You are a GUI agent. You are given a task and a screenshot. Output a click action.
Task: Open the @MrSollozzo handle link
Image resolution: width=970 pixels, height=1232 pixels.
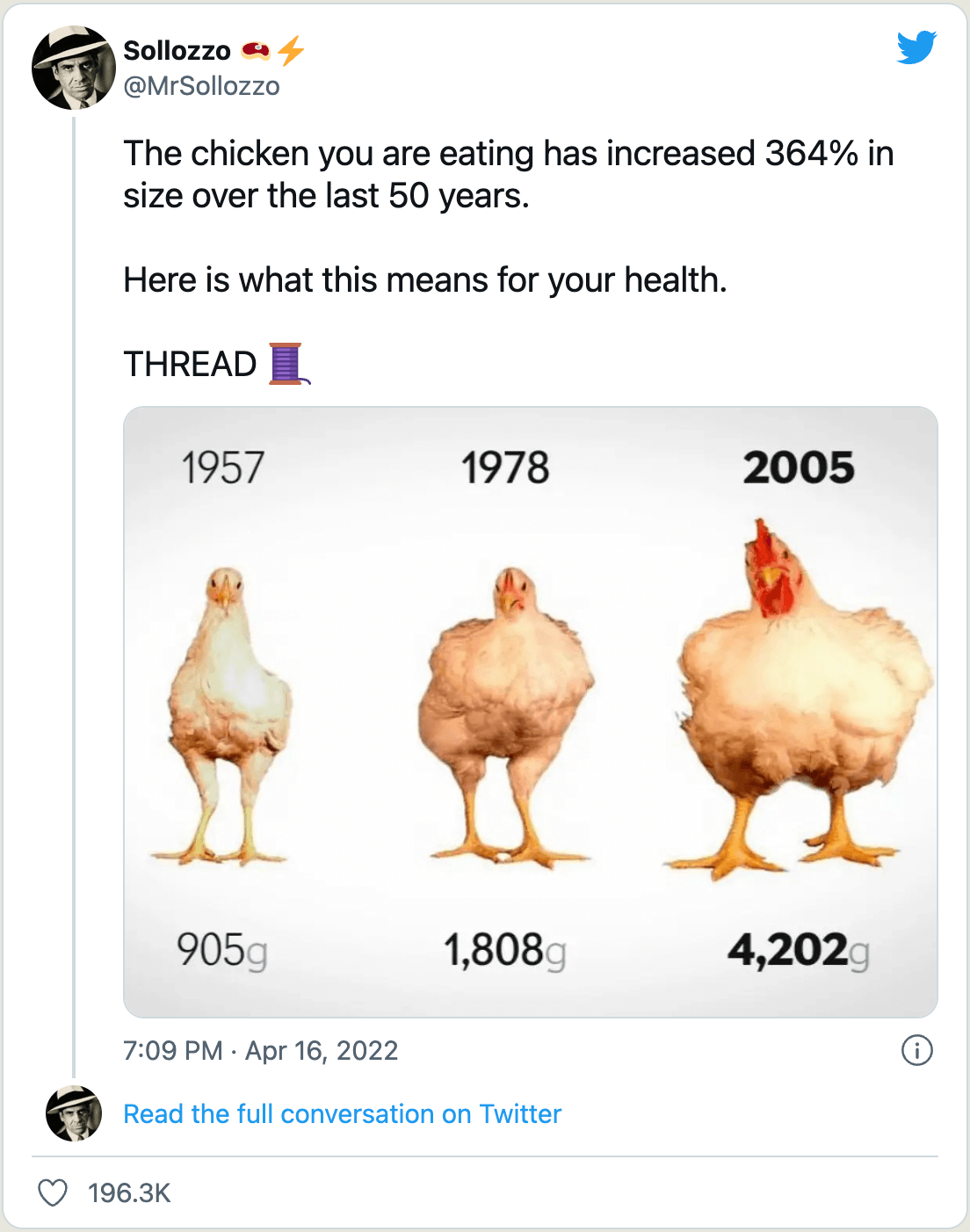tap(201, 86)
